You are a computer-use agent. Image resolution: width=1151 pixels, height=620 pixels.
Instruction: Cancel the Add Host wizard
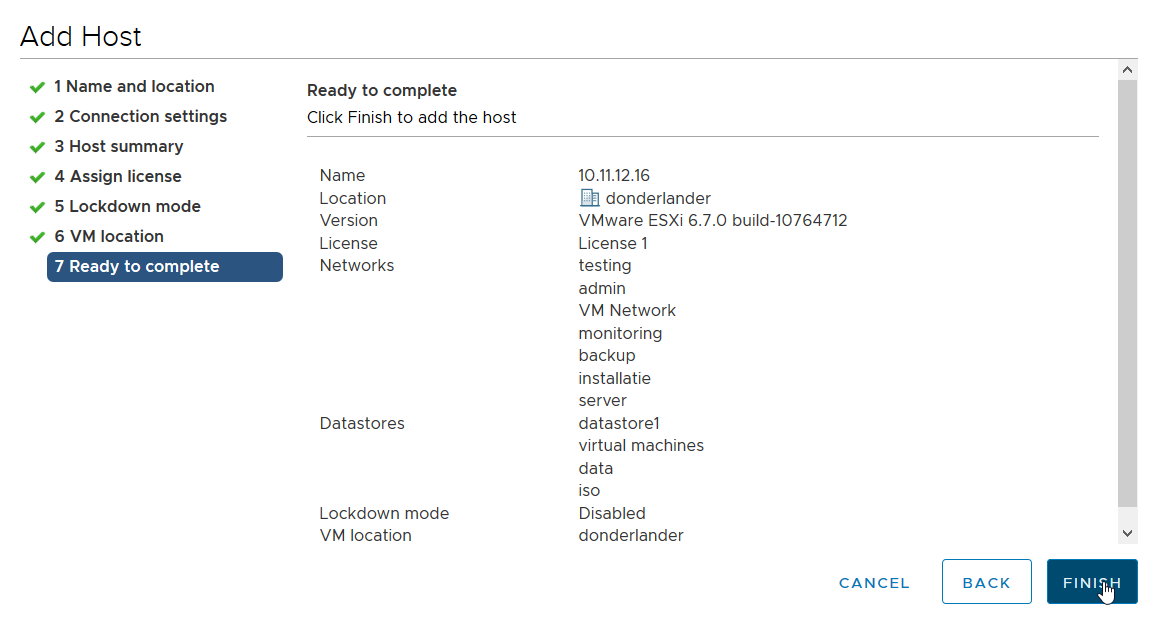(874, 582)
